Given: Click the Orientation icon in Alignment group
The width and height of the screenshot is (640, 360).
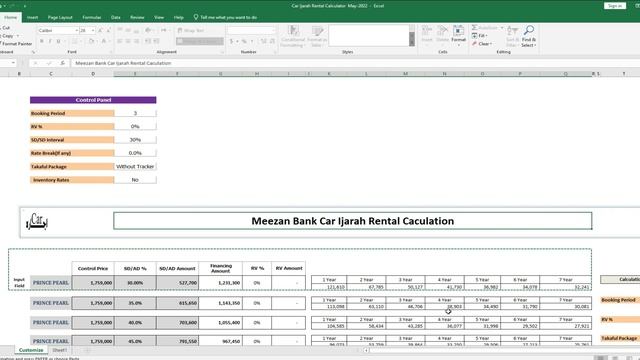Looking at the screenshot, I should pyautogui.click(x=148, y=31).
